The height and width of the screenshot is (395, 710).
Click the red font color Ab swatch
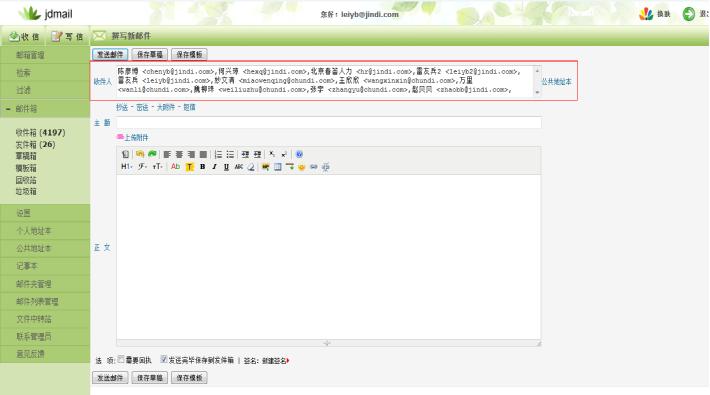point(175,167)
